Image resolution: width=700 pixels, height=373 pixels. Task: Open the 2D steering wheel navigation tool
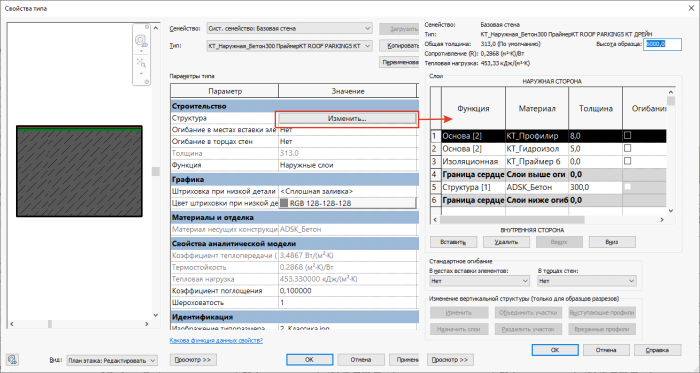[x=141, y=41]
